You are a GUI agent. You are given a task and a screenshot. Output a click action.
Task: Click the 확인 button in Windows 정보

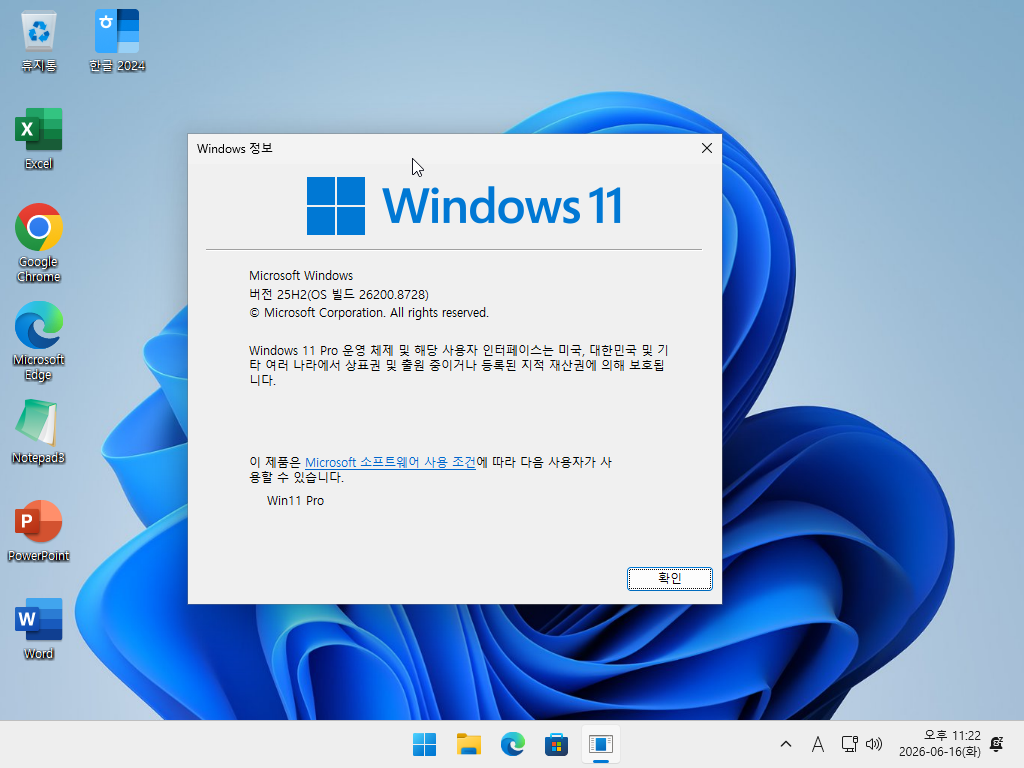click(669, 579)
